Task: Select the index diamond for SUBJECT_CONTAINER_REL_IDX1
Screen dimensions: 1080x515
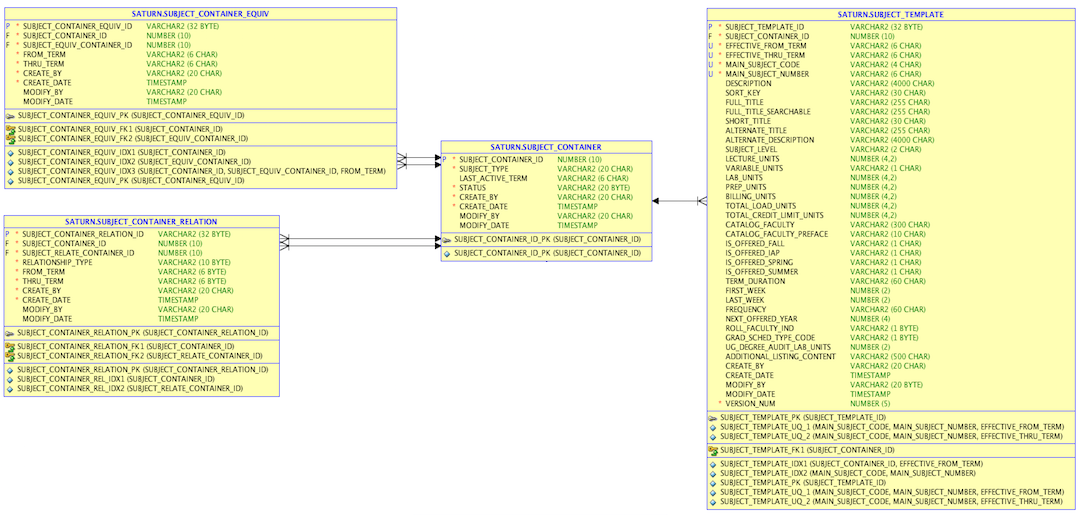Action: point(10,379)
